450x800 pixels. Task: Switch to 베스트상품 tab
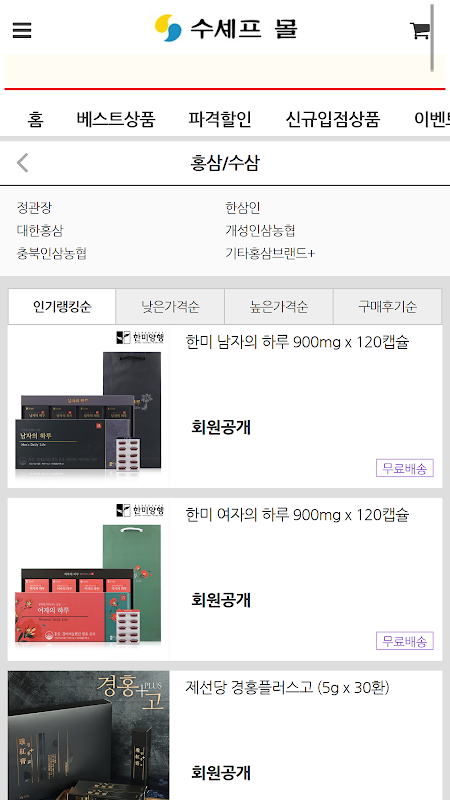point(116,119)
